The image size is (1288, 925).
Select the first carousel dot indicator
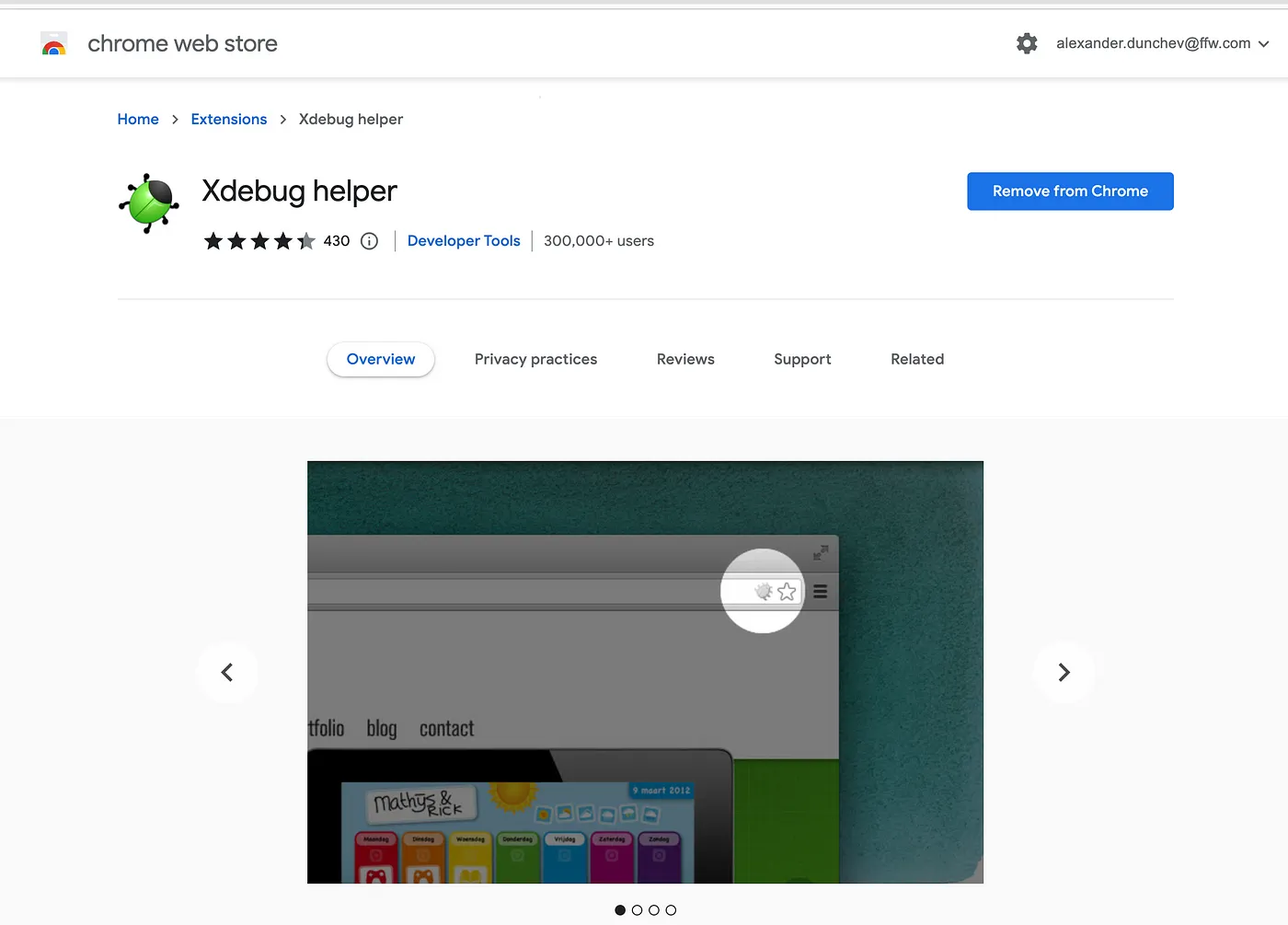pyautogui.click(x=620, y=910)
